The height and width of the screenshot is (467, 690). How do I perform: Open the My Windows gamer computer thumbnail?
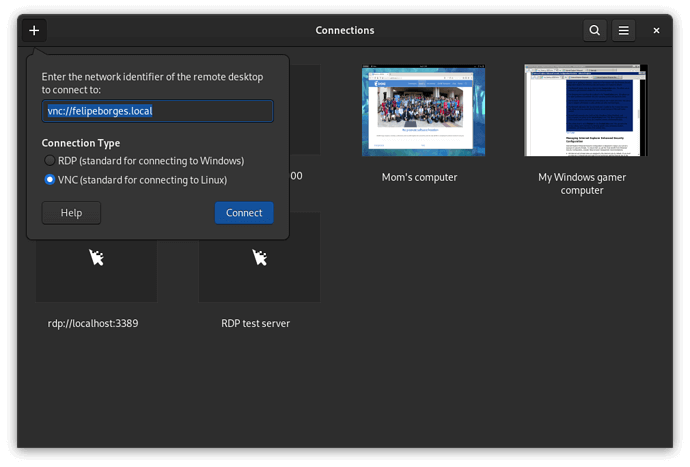(x=585, y=110)
